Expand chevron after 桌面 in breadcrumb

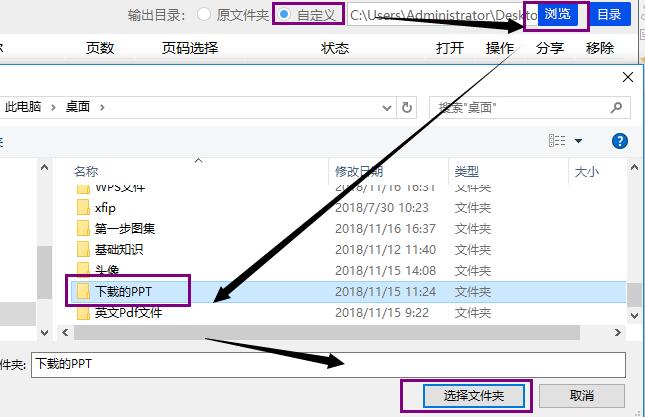pos(102,107)
